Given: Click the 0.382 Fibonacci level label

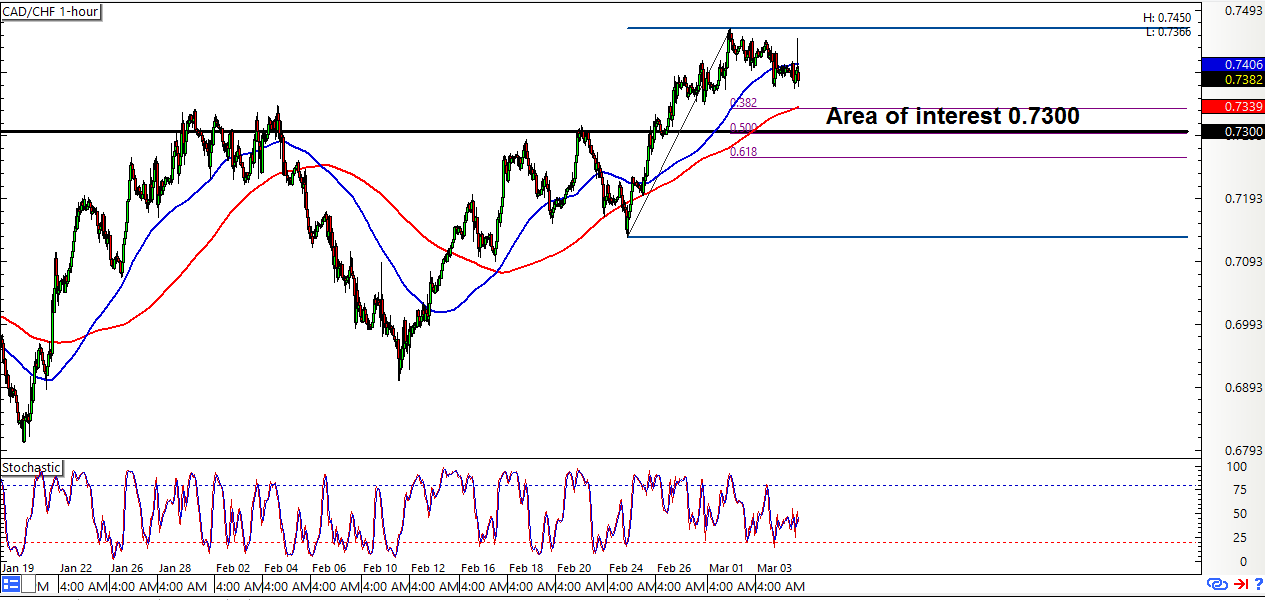Looking at the screenshot, I should [743, 102].
